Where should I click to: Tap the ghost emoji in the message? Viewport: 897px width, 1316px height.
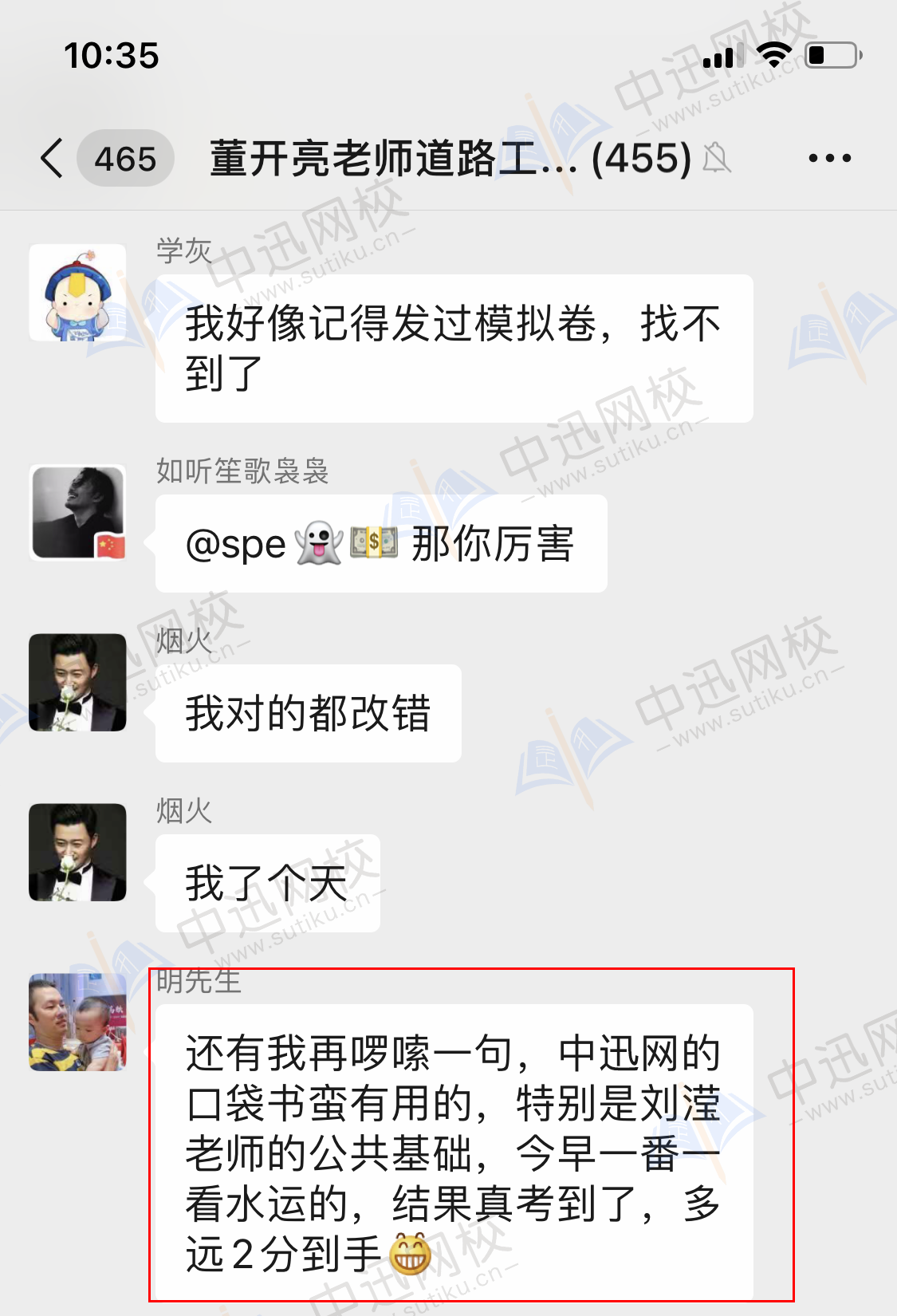click(x=318, y=544)
